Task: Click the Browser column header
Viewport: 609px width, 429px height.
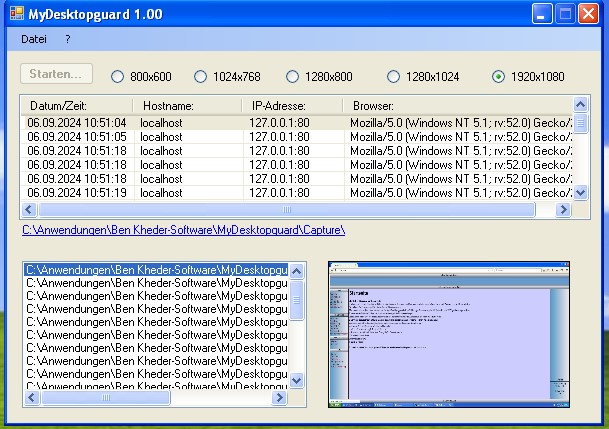Action: coord(458,106)
